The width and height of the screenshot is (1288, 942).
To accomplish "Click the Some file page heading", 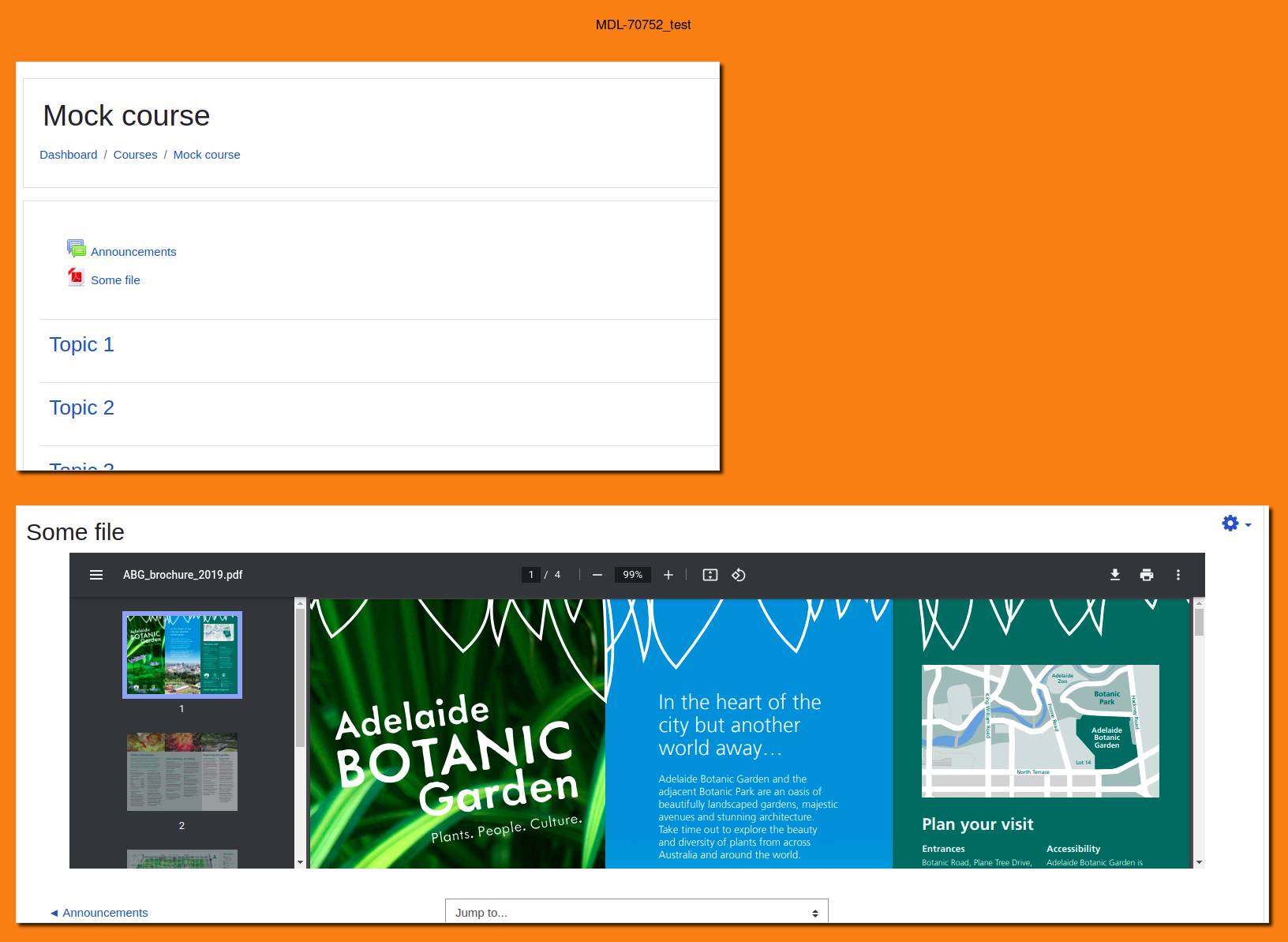I will (75, 532).
